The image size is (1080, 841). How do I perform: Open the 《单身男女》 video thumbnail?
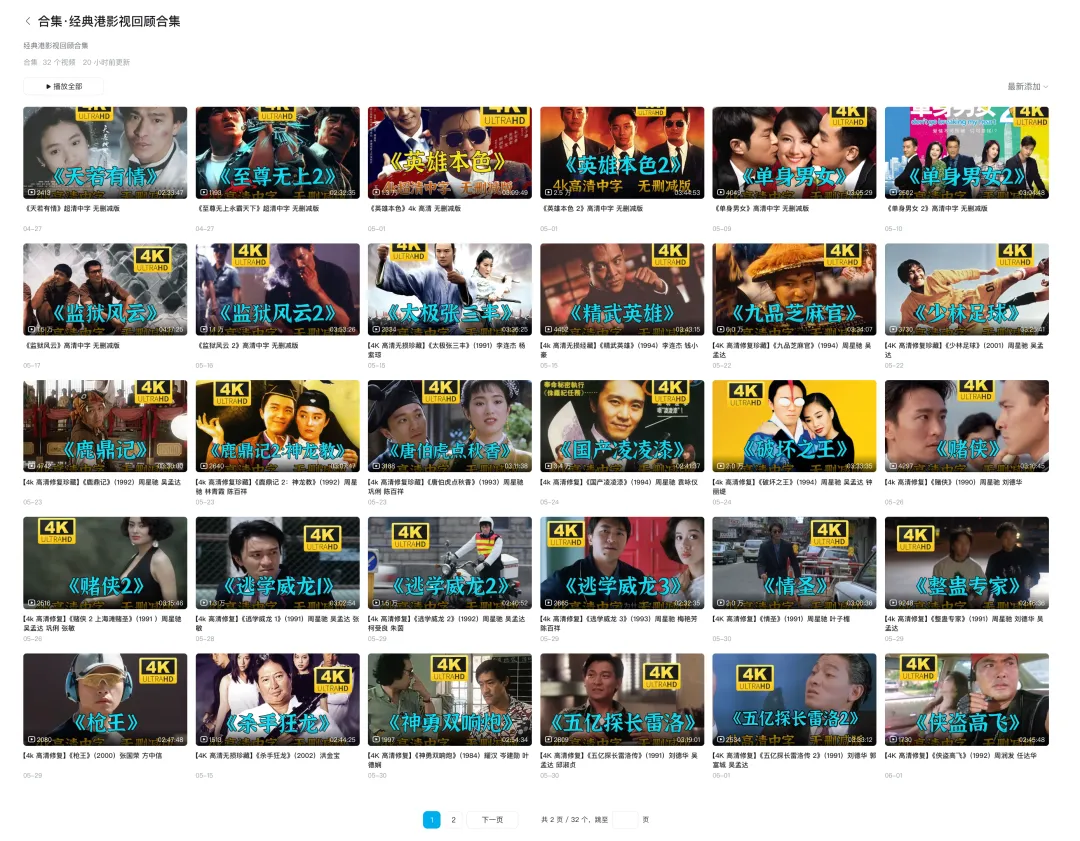(x=794, y=153)
